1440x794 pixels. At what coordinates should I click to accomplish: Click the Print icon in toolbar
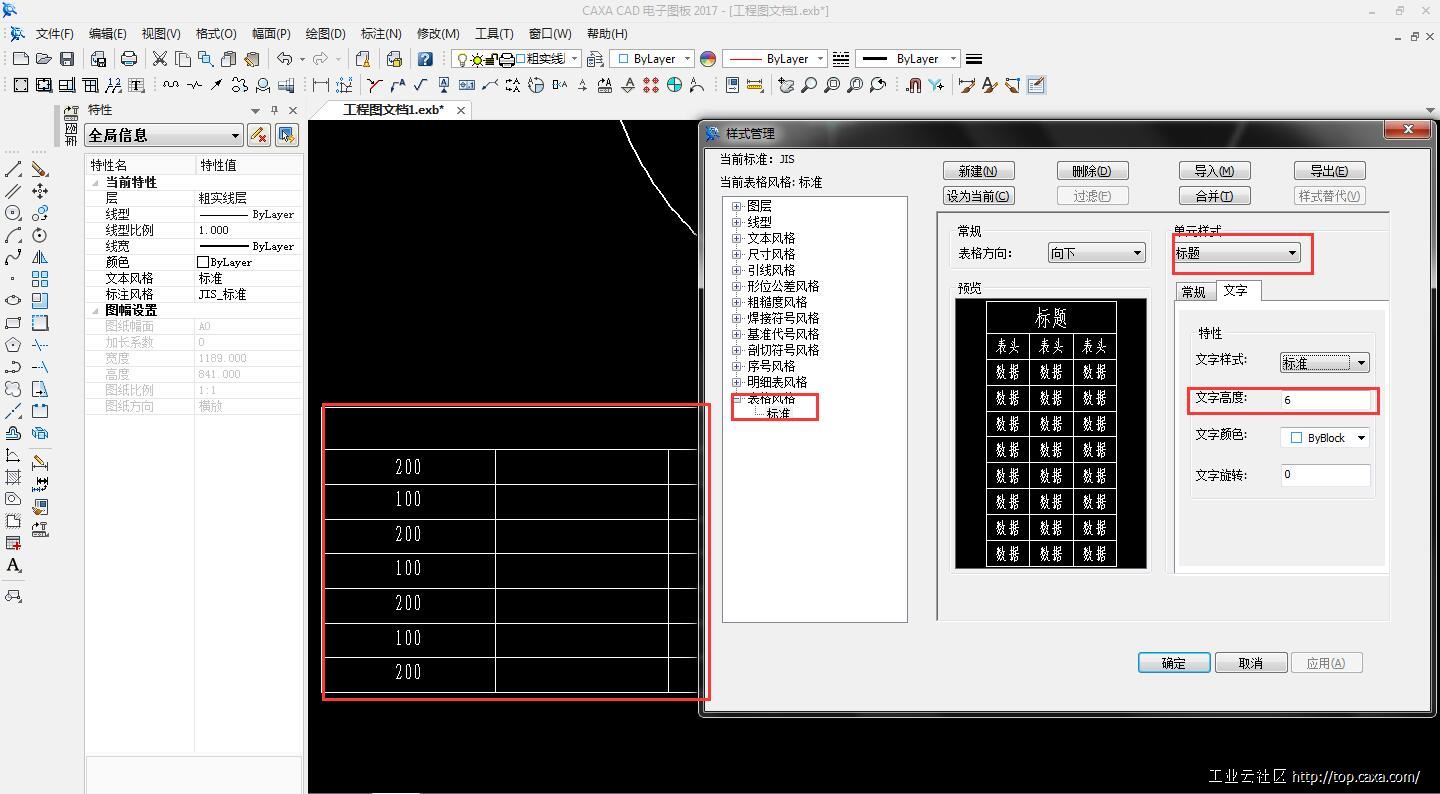coord(128,59)
